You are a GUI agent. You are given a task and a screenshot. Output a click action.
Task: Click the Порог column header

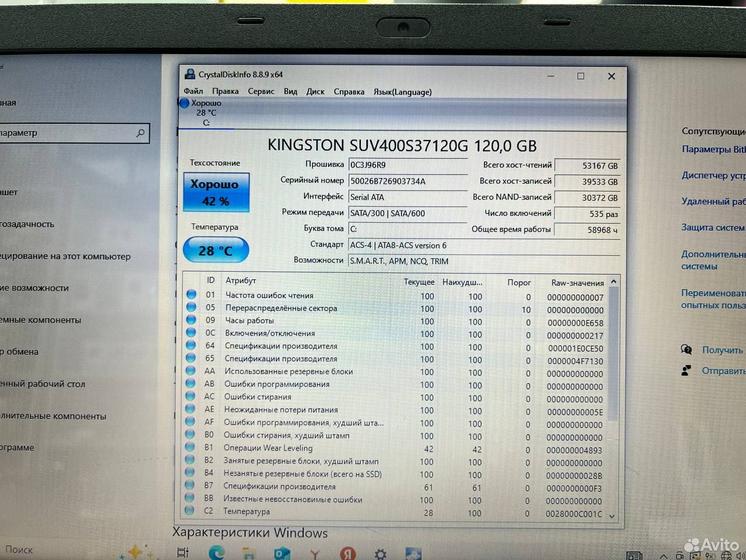coord(519,282)
